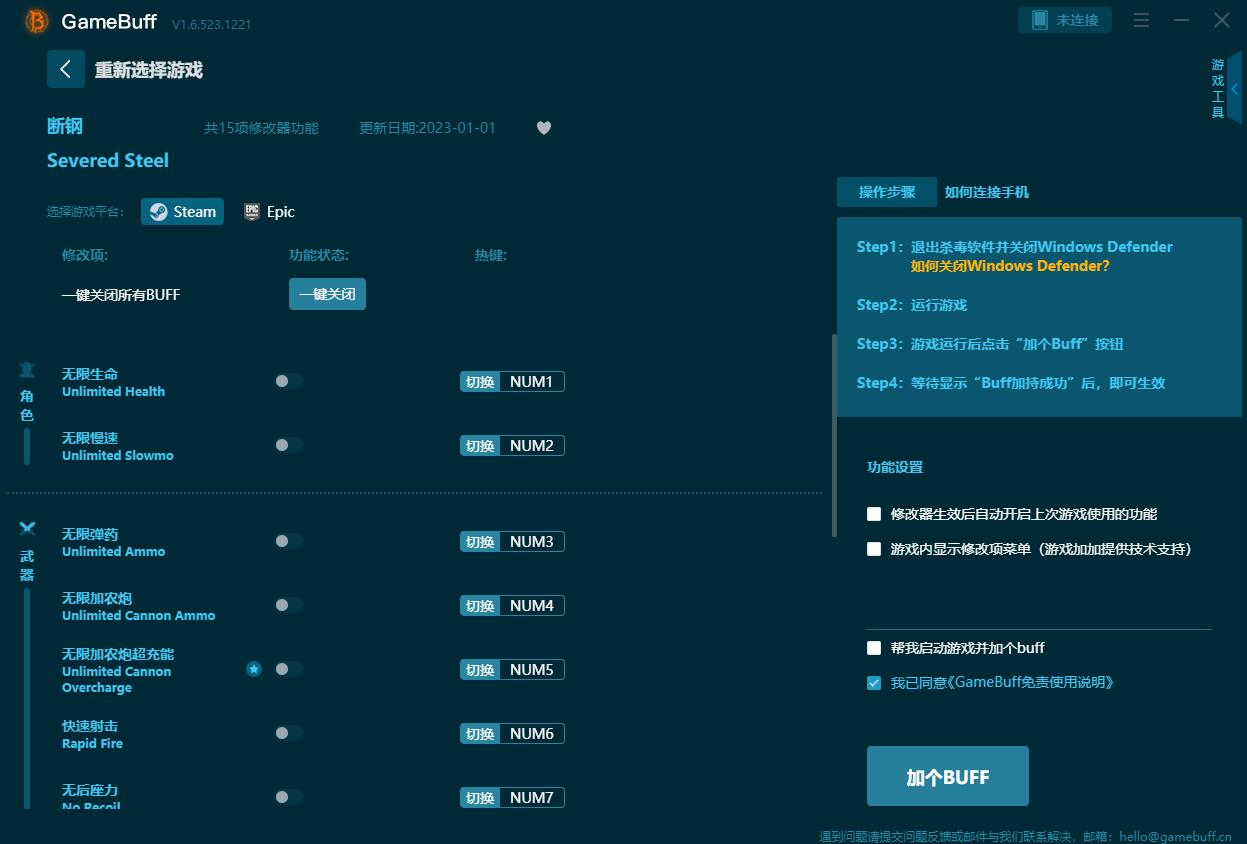Click the Step2 运行游戏 text
This screenshot has width=1247, height=844.
click(912, 305)
